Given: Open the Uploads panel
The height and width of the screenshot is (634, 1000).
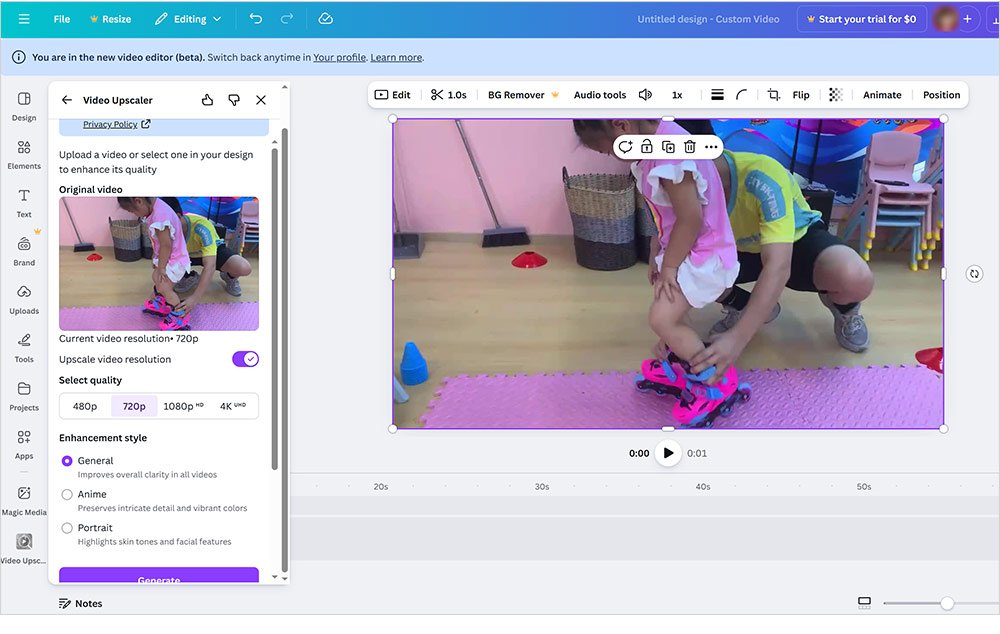Looking at the screenshot, I should pos(23,296).
